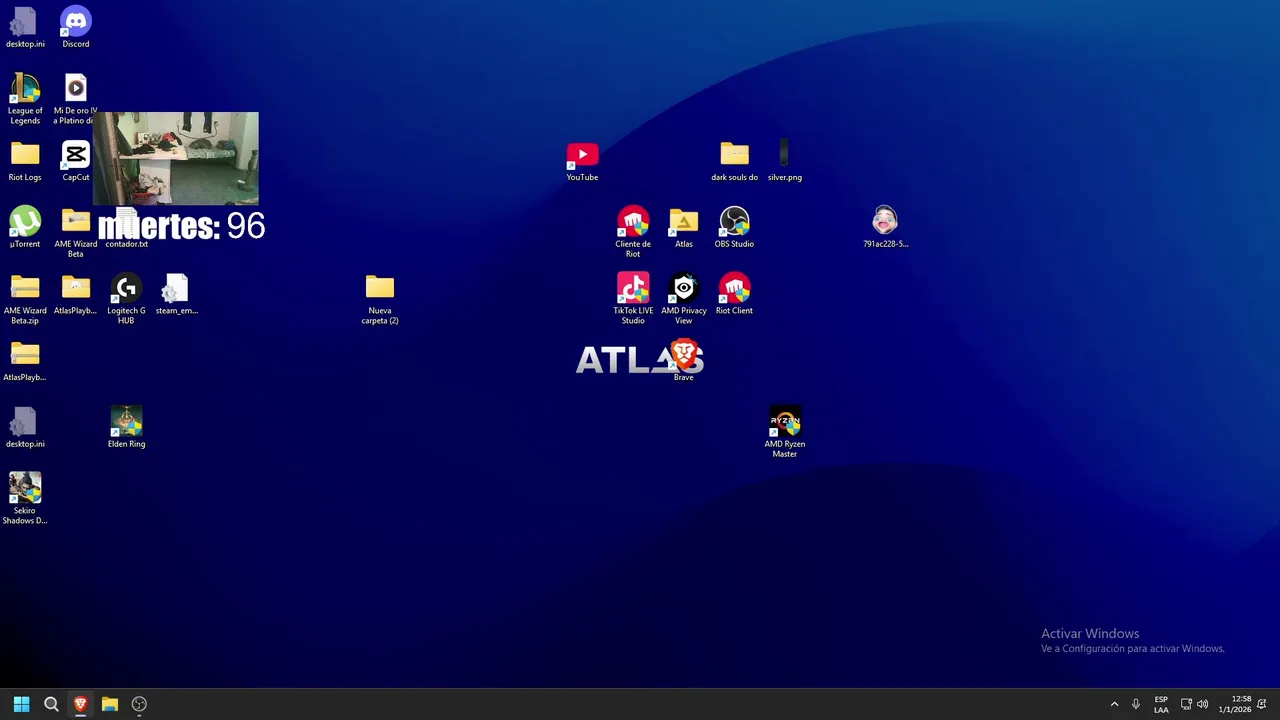Launch Elden Ring shortcut
Viewport: 1280px width, 720px height.
click(x=126, y=427)
